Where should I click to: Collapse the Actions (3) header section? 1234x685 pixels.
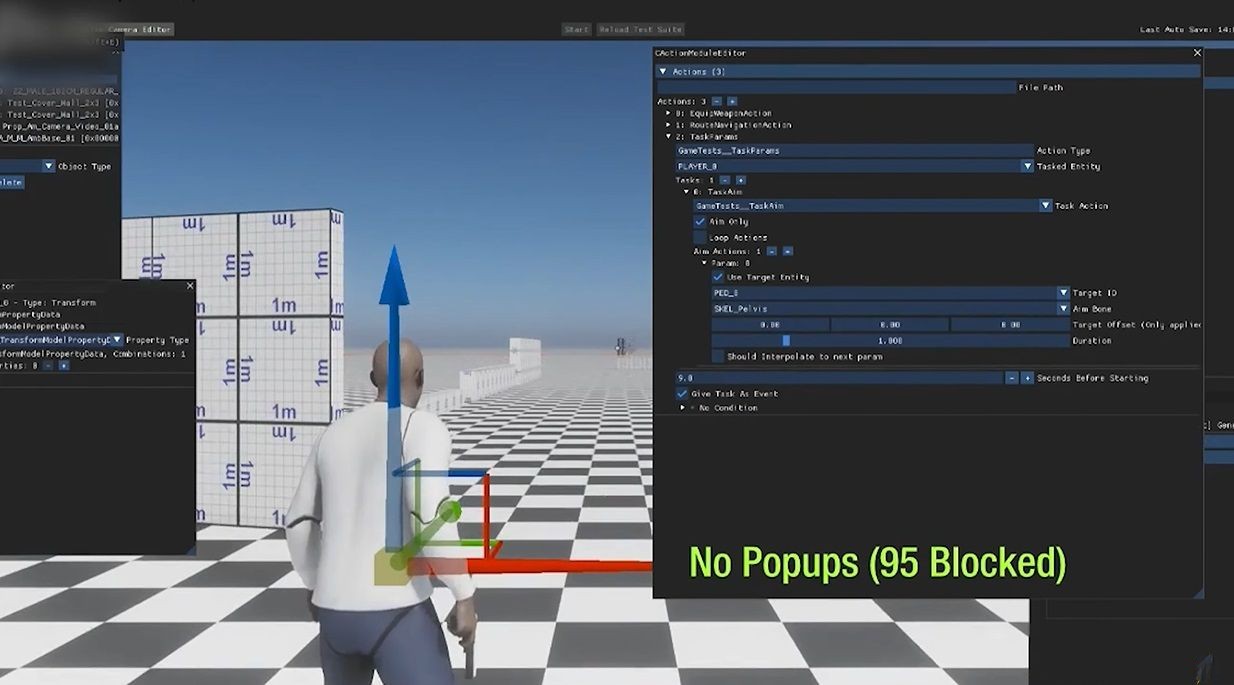pyautogui.click(x=662, y=72)
